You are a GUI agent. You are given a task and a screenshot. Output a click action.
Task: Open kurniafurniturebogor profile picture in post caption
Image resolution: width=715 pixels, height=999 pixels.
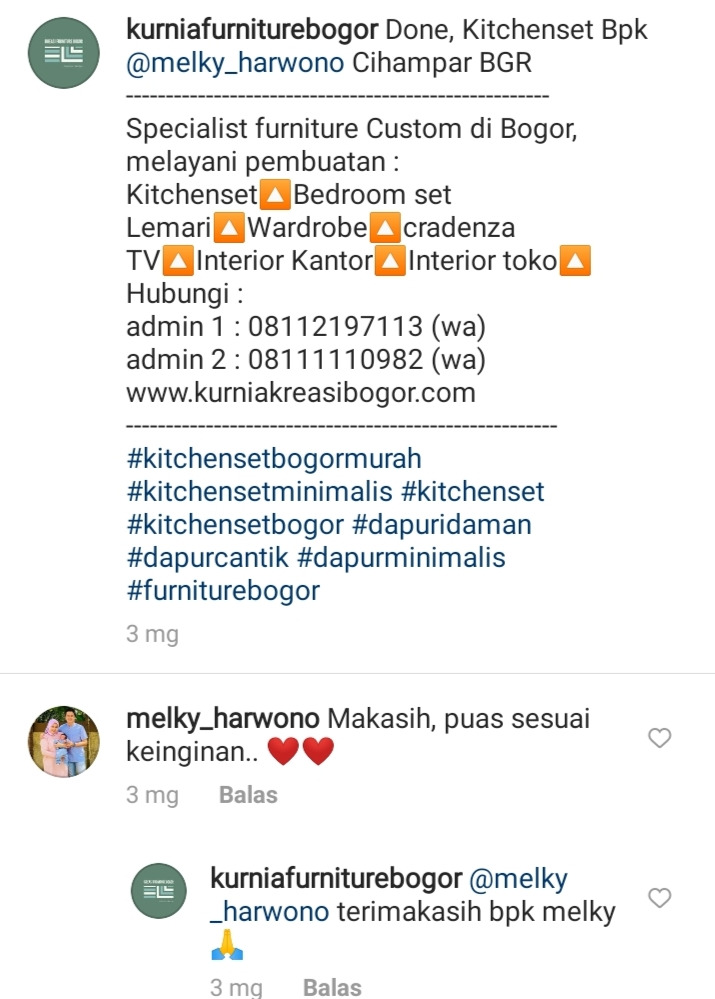pos(64,53)
